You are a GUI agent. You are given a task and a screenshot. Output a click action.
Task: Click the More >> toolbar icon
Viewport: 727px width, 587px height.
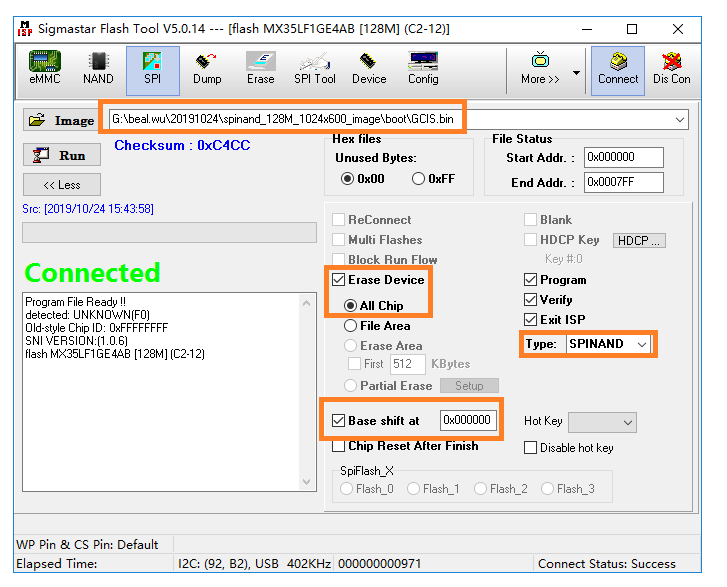click(x=540, y=69)
